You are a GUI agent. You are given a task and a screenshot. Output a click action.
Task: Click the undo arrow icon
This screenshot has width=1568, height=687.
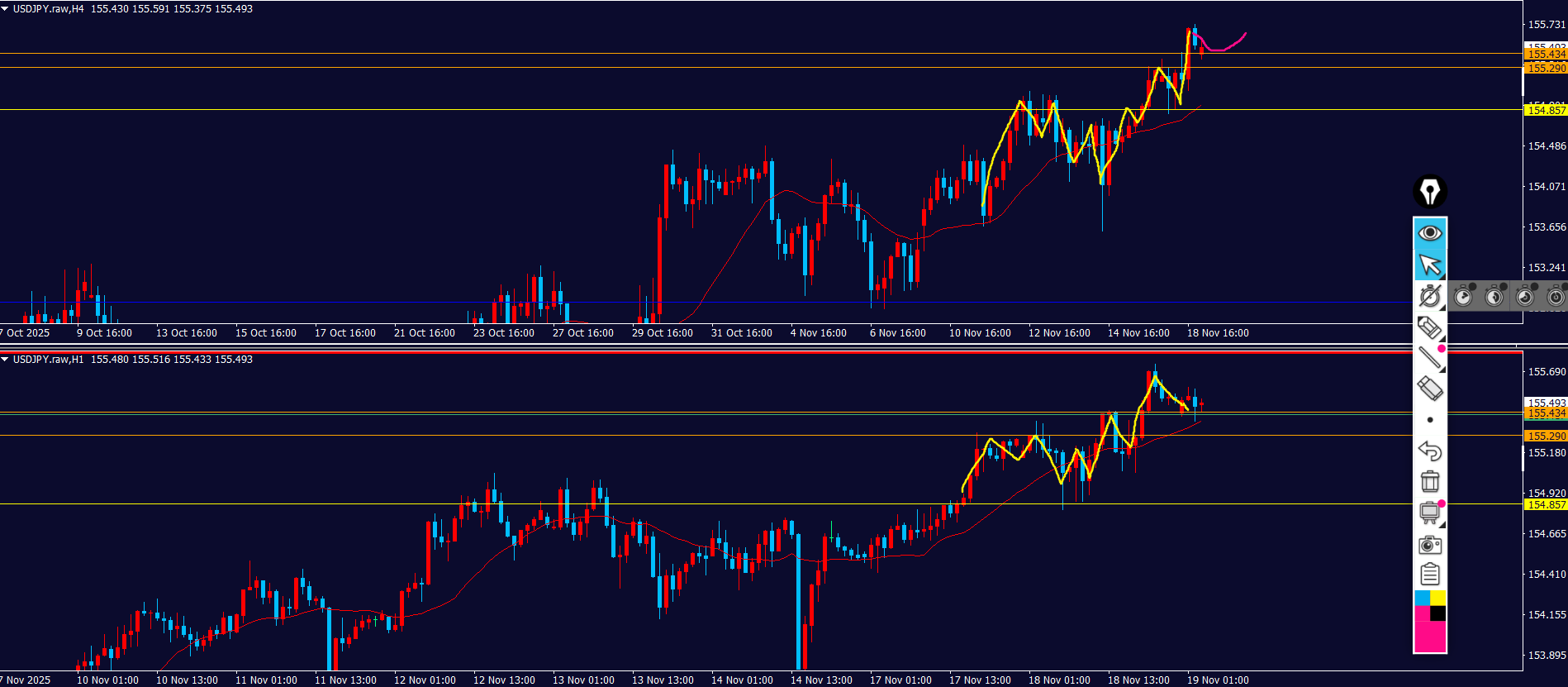pyautogui.click(x=1429, y=451)
